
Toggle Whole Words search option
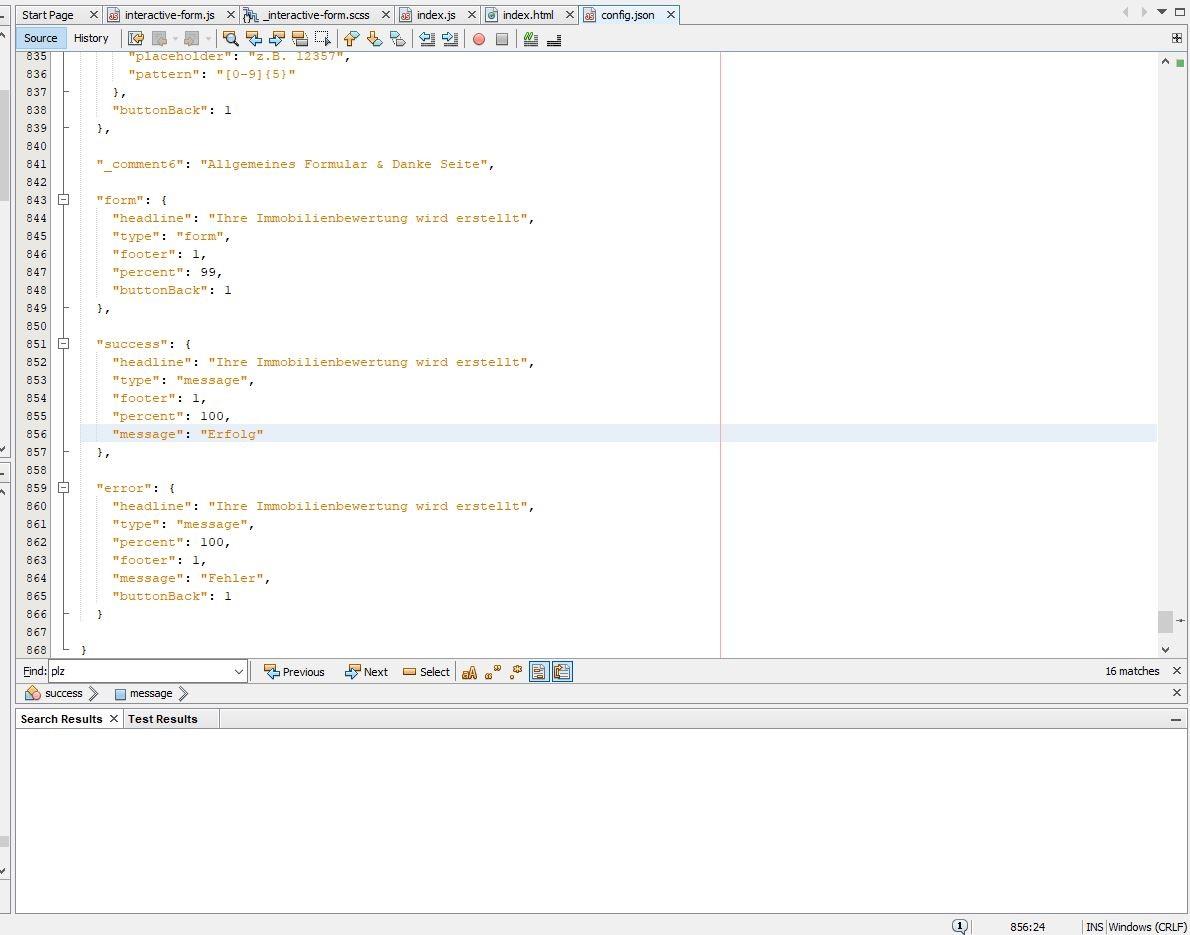click(x=492, y=672)
